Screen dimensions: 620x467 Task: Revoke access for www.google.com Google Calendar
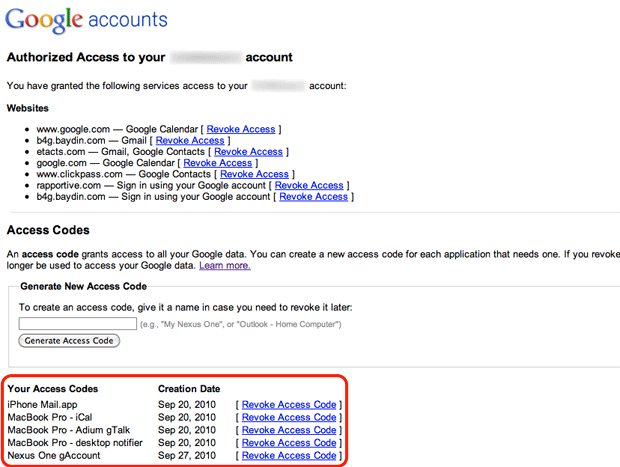pyautogui.click(x=241, y=129)
